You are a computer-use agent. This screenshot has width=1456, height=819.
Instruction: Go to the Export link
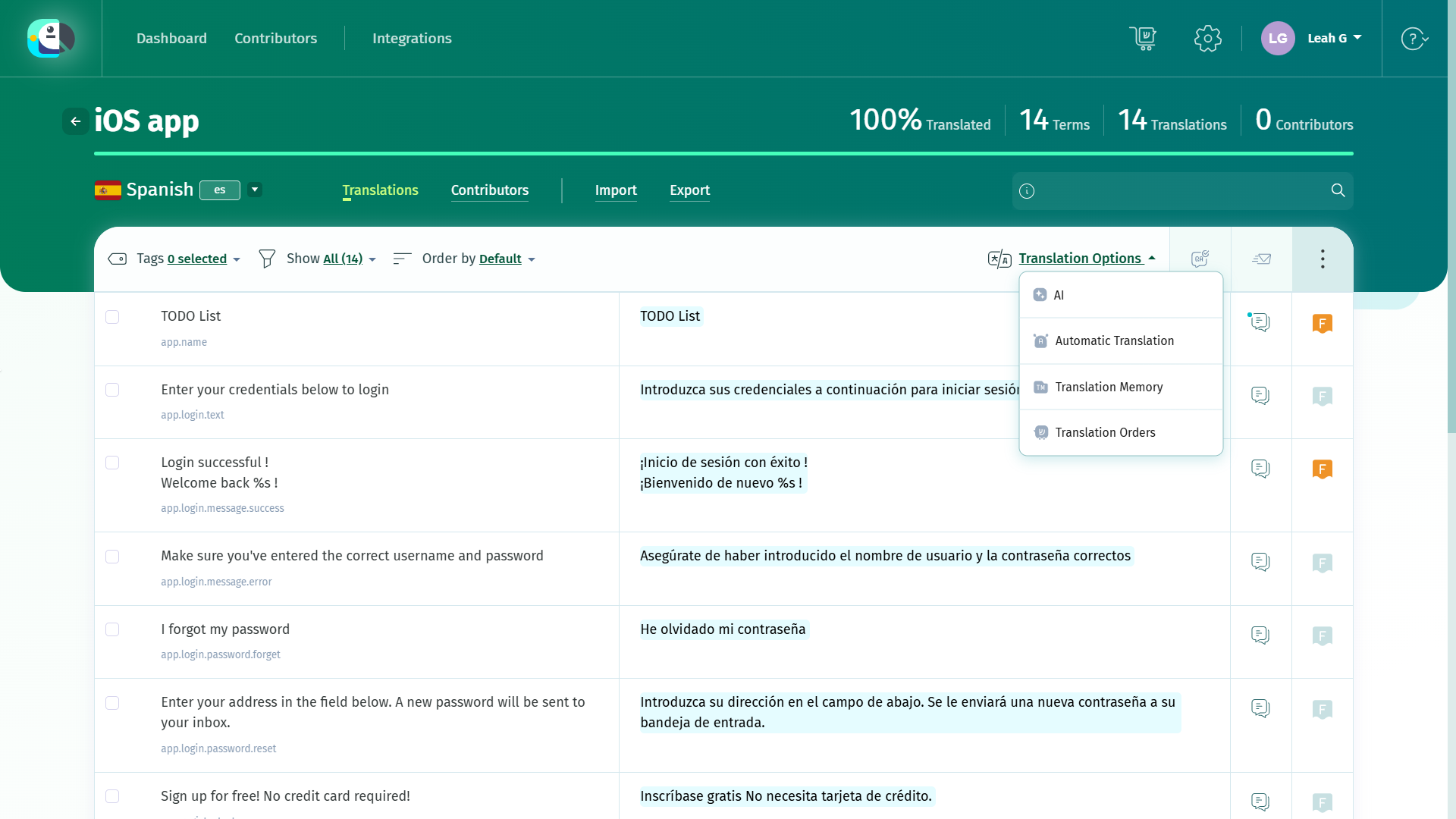click(689, 190)
